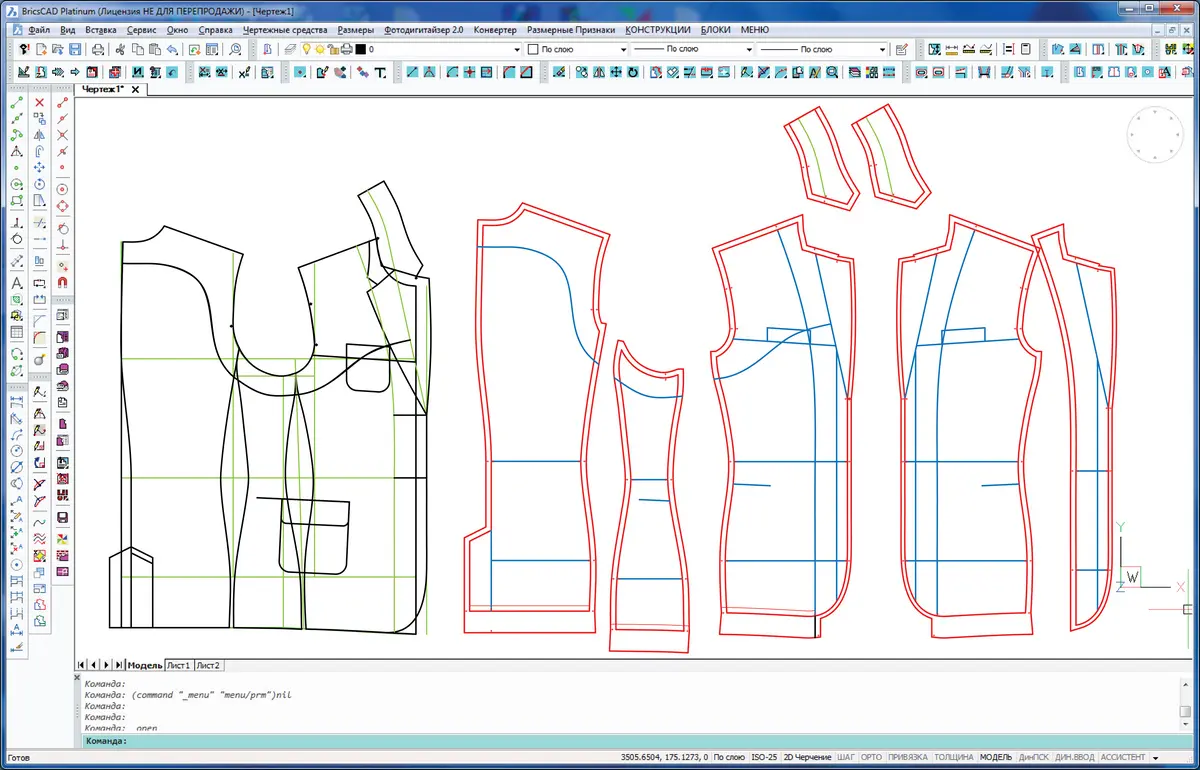Click the black layer color swatch
Screen dimensions: 1200x770
tap(360, 49)
